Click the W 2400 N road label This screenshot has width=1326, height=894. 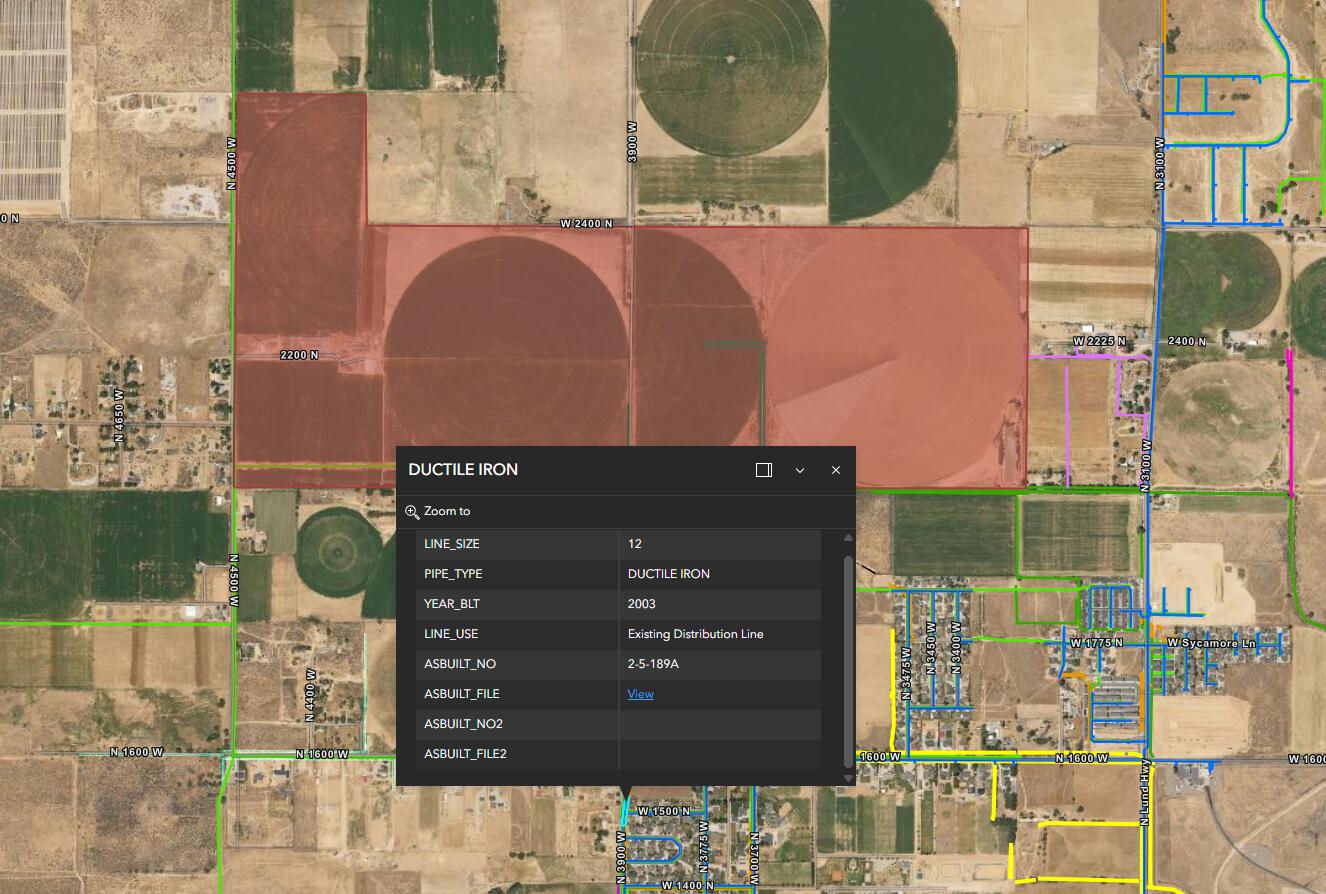pos(586,223)
